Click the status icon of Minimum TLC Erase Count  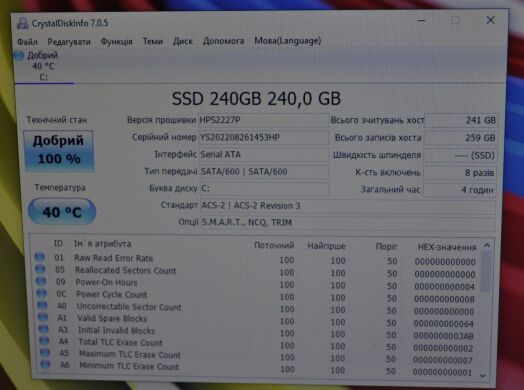(45, 364)
